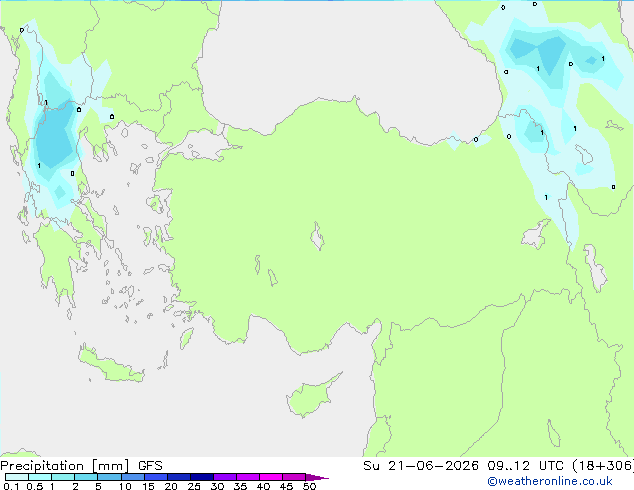This screenshot has width=634, height=490.
Task: Click the island of Crete on map
Action: (x=111, y=366)
